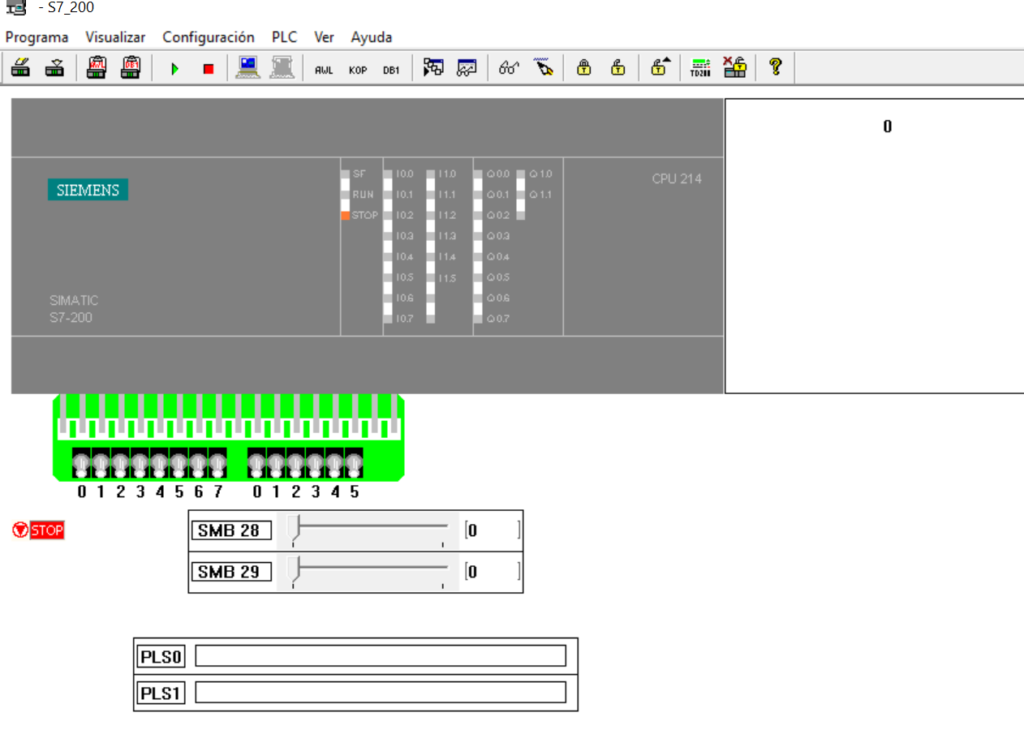1024x734 pixels.
Task: Open the Programa menu
Action: [37, 37]
